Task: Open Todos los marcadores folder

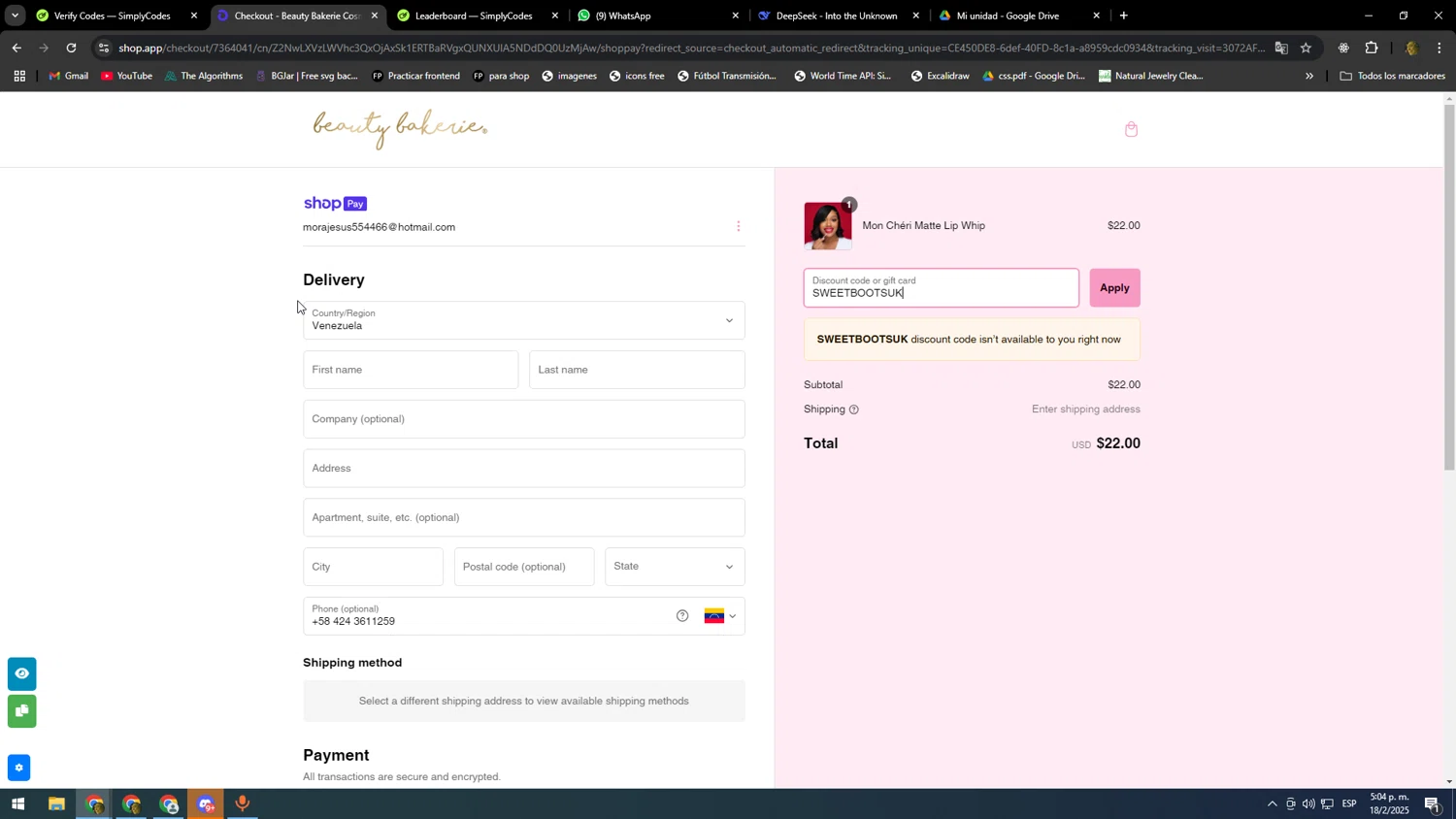Action: coord(1392,76)
